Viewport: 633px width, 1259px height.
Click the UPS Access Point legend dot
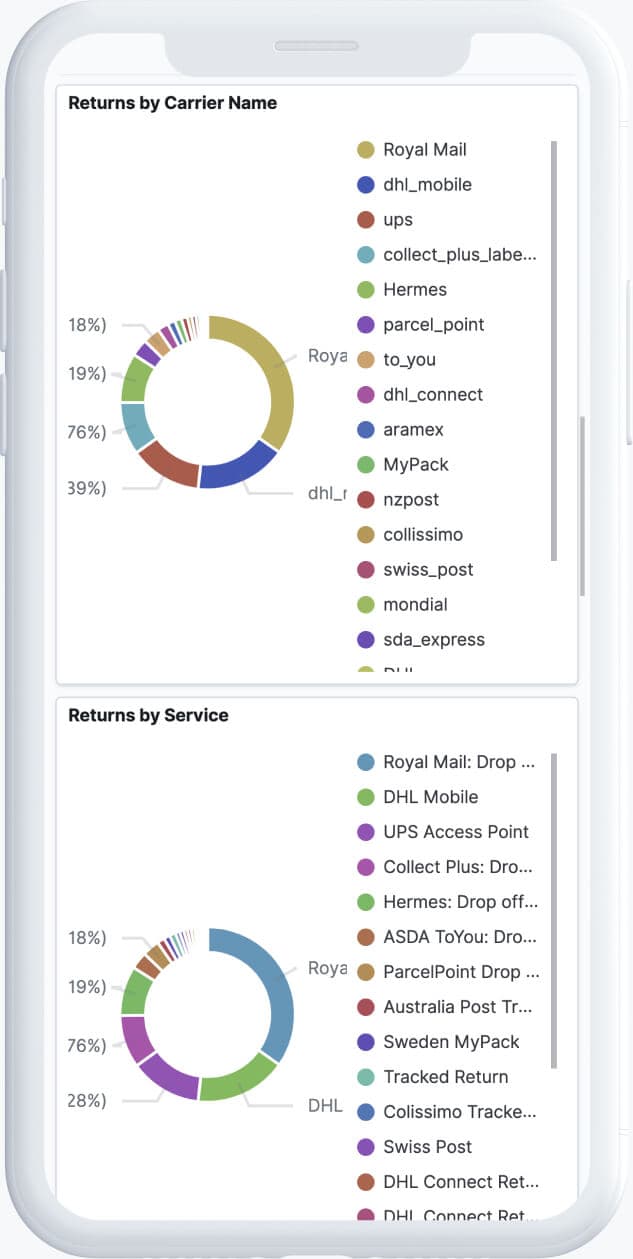point(368,832)
